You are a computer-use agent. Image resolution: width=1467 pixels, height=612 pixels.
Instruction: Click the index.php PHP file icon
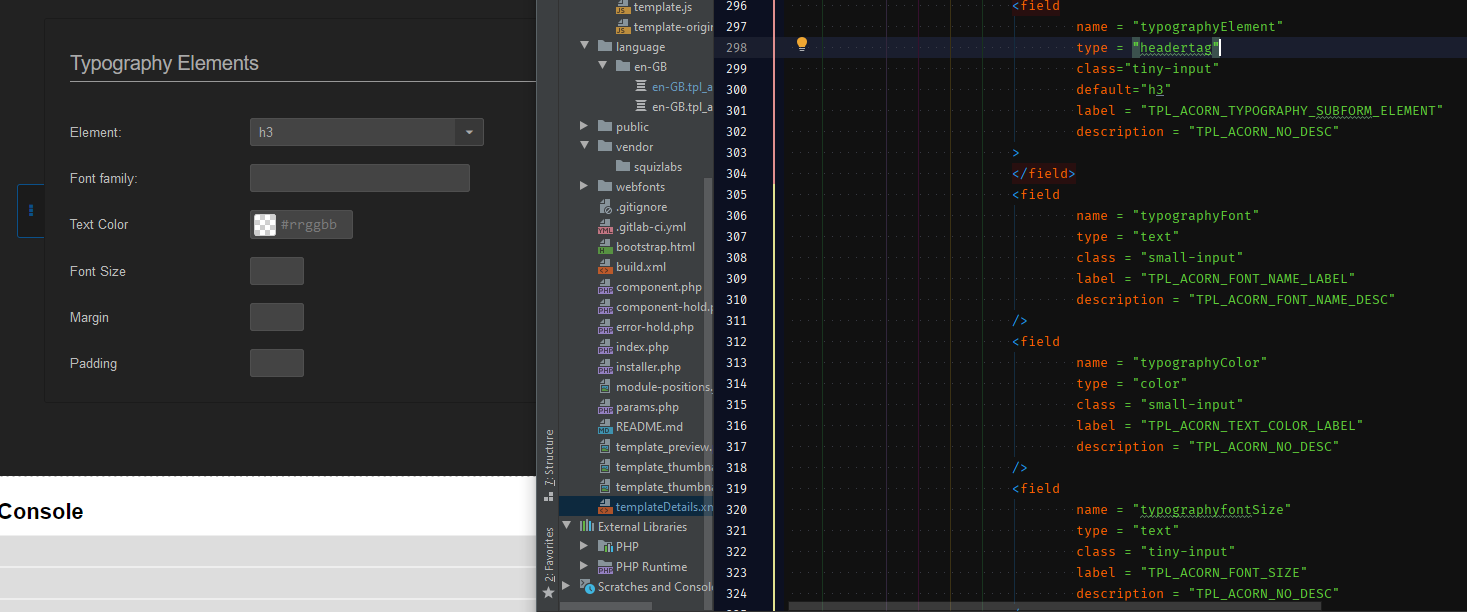click(x=605, y=346)
